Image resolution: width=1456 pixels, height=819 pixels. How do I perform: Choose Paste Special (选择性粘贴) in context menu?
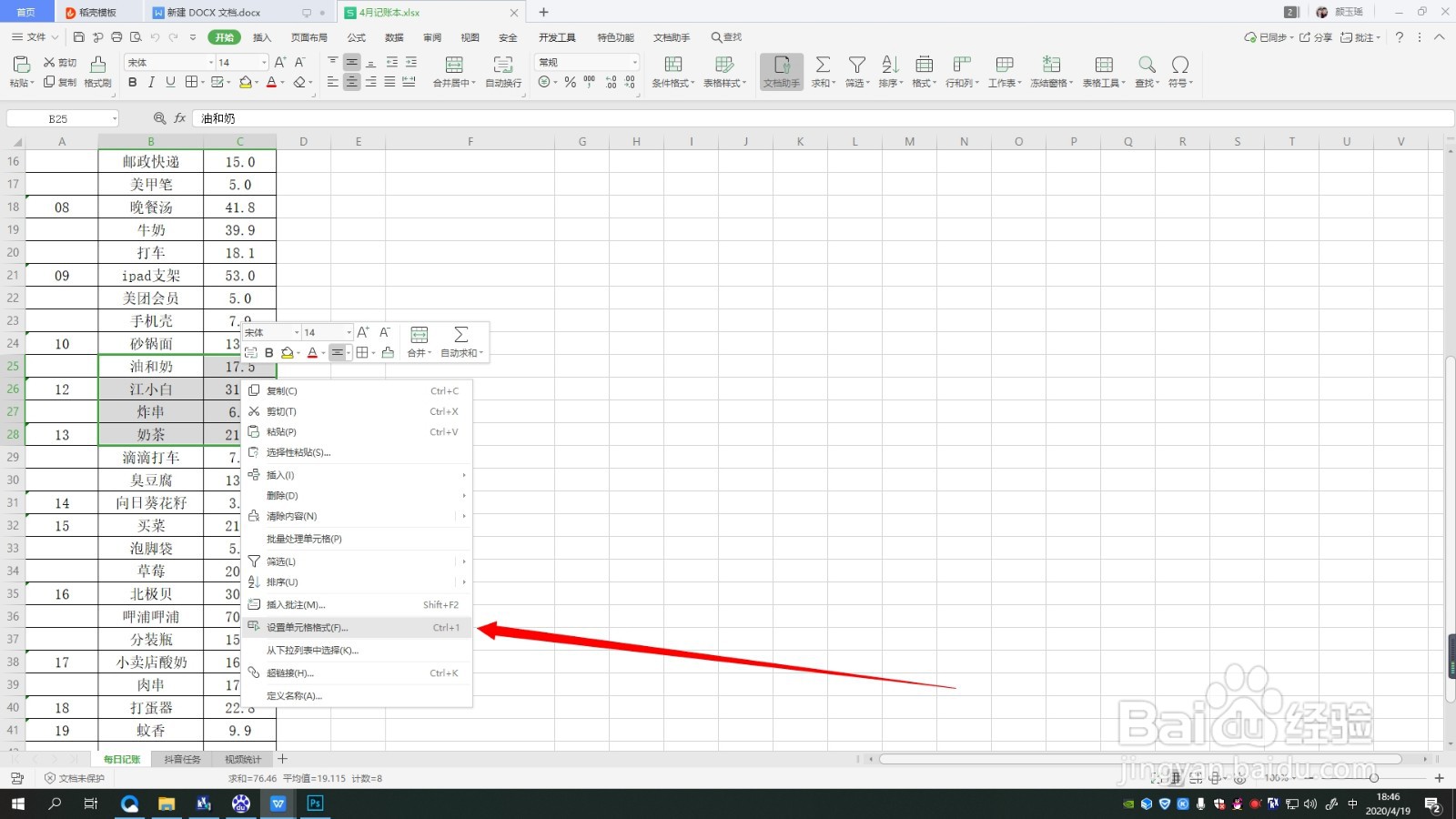point(357,452)
